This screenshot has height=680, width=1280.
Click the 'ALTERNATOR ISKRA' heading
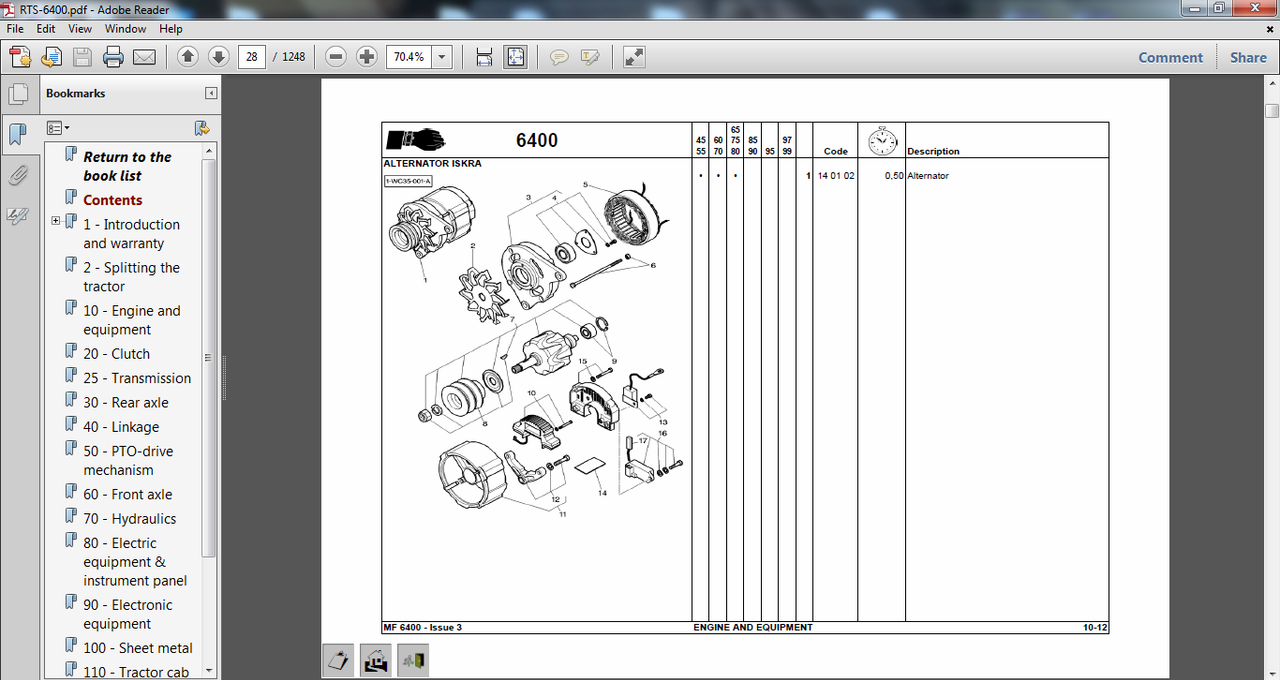coord(432,163)
